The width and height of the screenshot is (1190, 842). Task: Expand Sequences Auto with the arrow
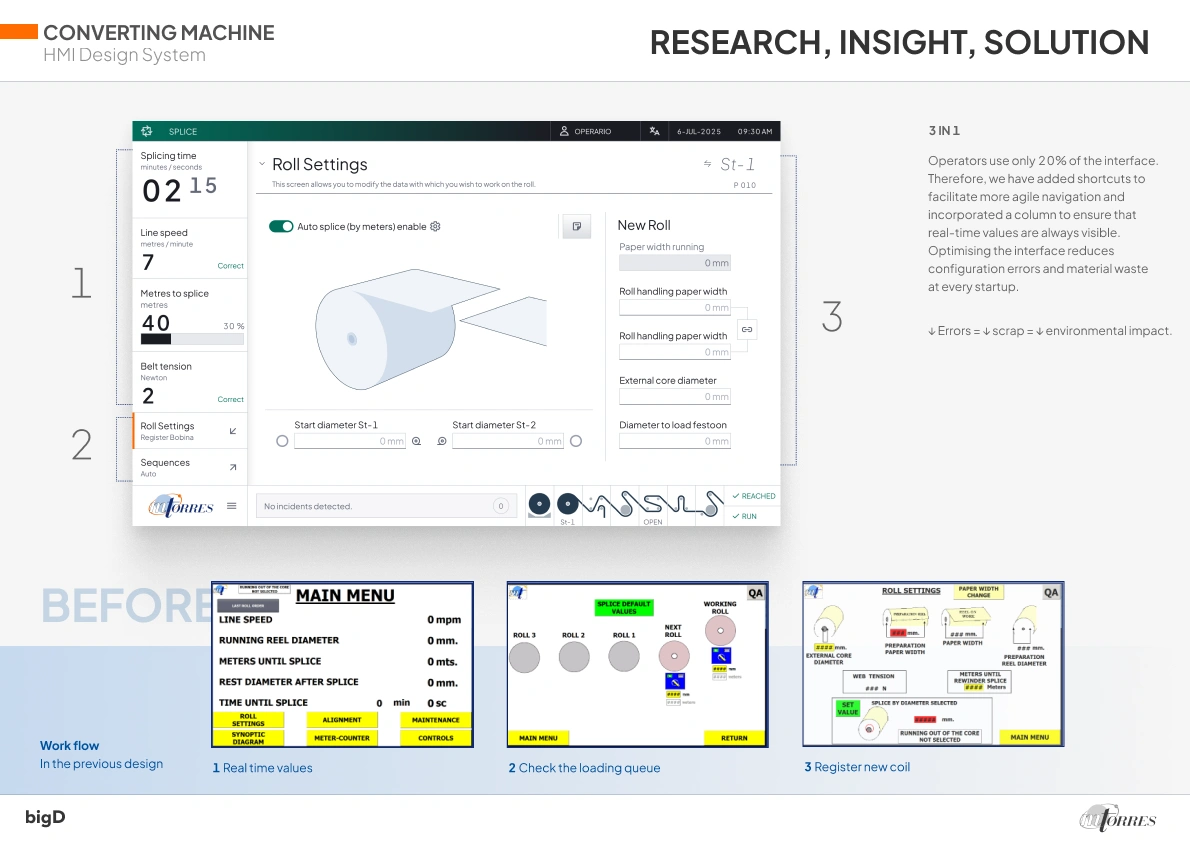point(233,467)
